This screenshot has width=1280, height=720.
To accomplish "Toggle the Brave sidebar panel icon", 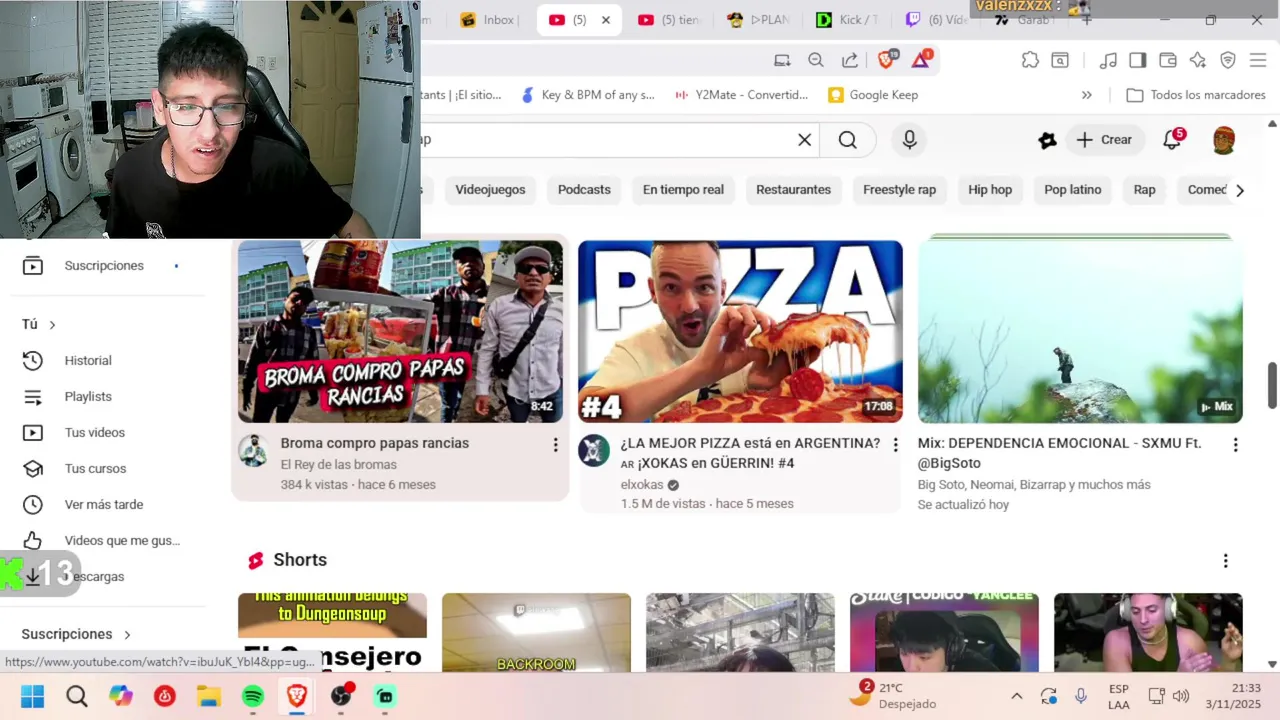I will (1137, 60).
